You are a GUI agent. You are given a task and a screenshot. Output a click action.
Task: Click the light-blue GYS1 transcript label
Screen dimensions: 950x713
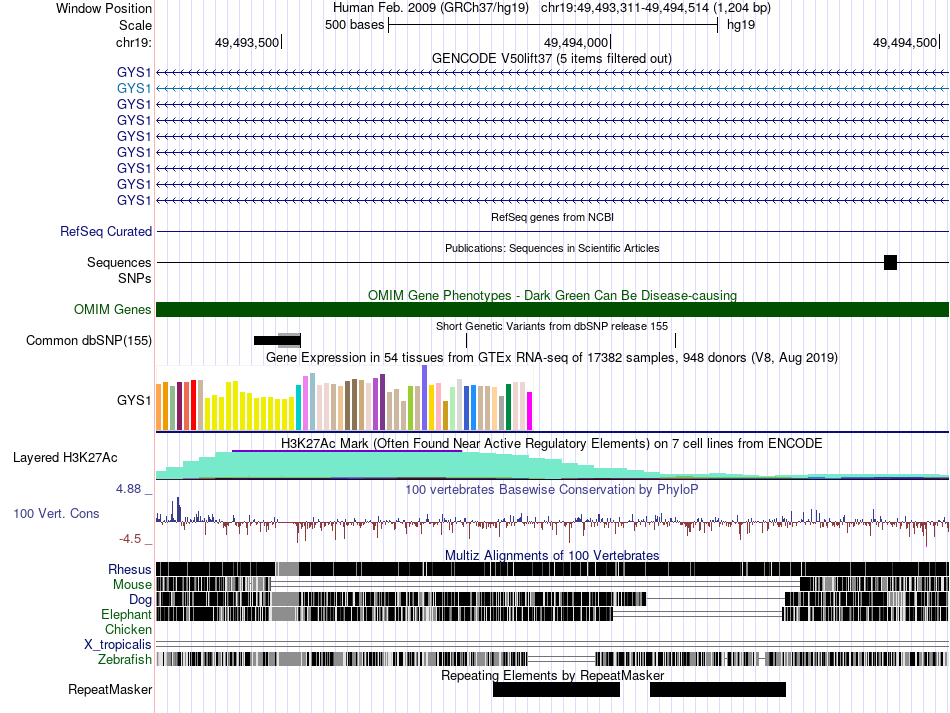(x=134, y=88)
